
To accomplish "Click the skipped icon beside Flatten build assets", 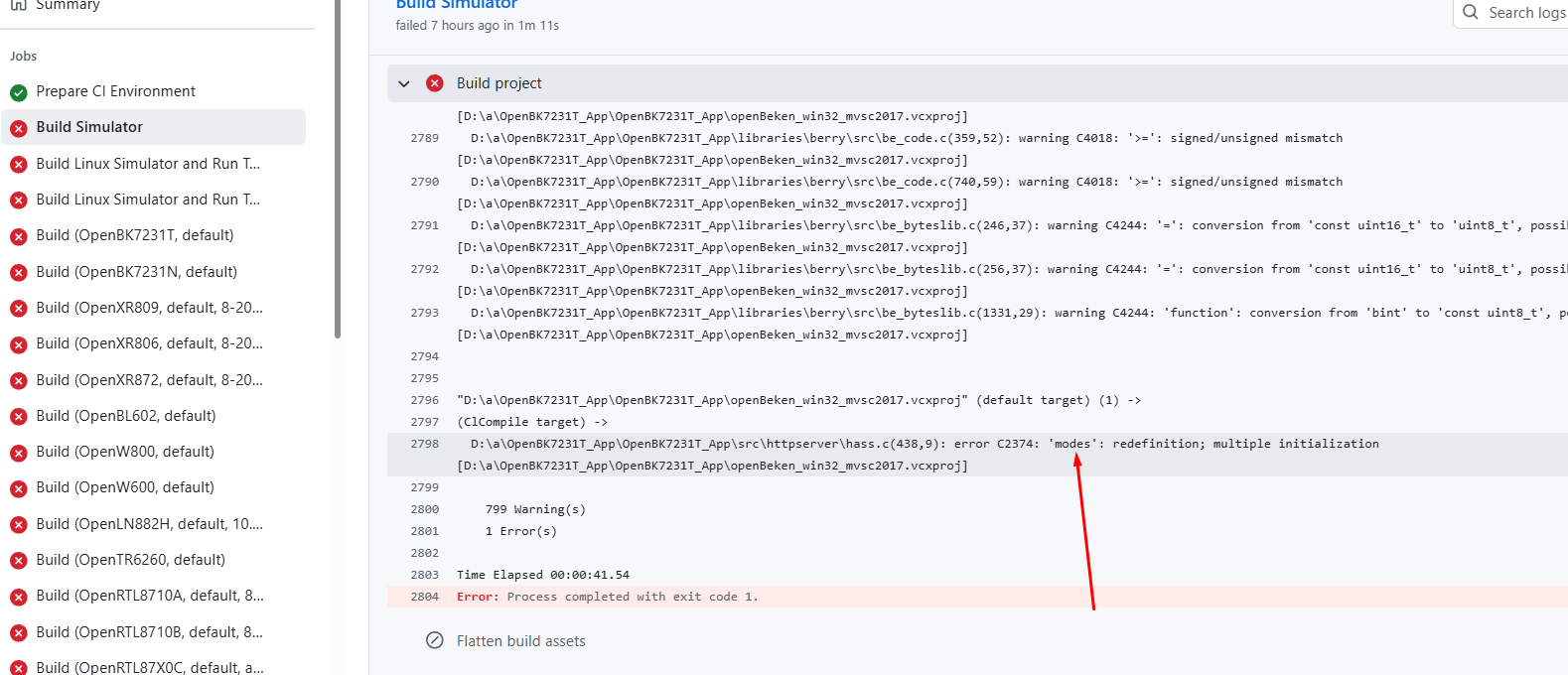I will pyautogui.click(x=435, y=640).
